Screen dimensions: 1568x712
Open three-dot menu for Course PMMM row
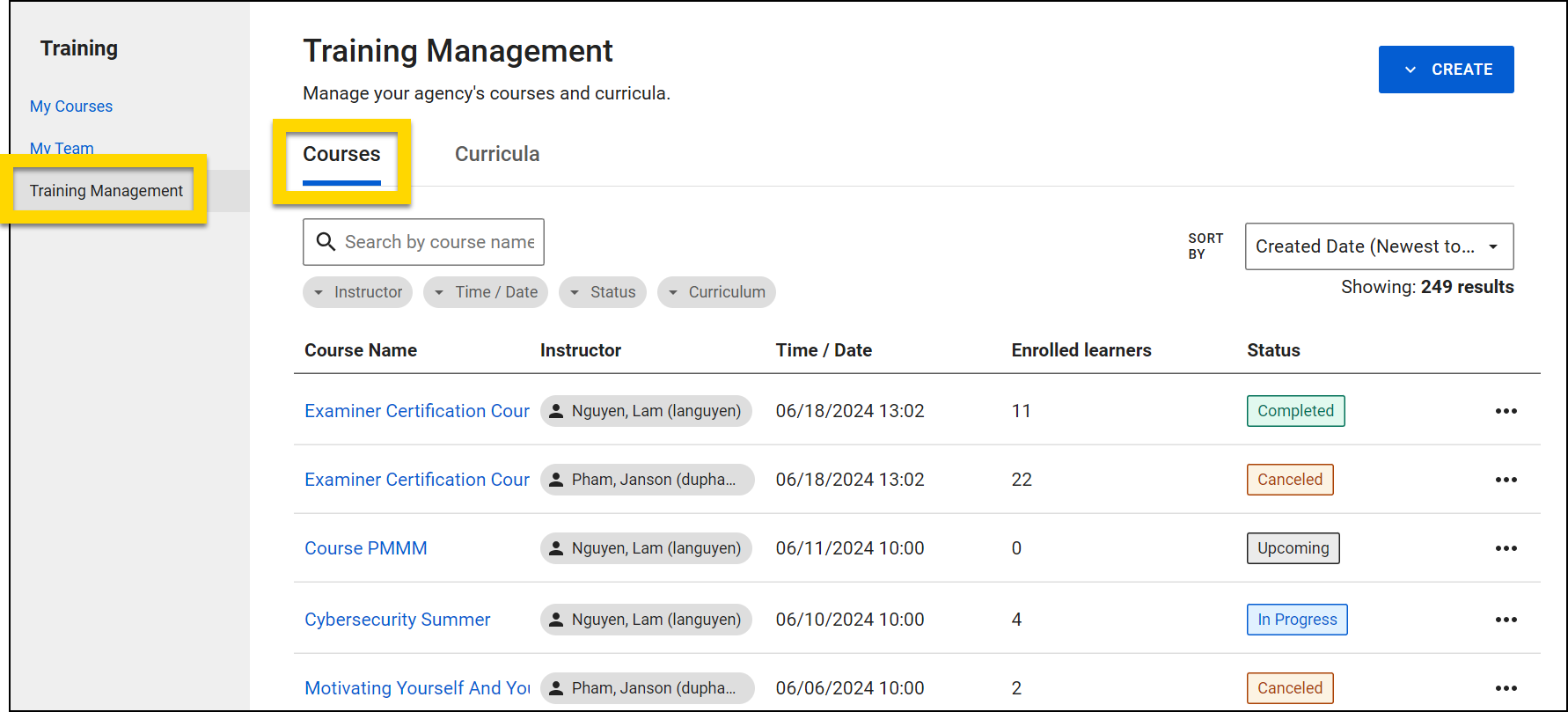(1506, 548)
